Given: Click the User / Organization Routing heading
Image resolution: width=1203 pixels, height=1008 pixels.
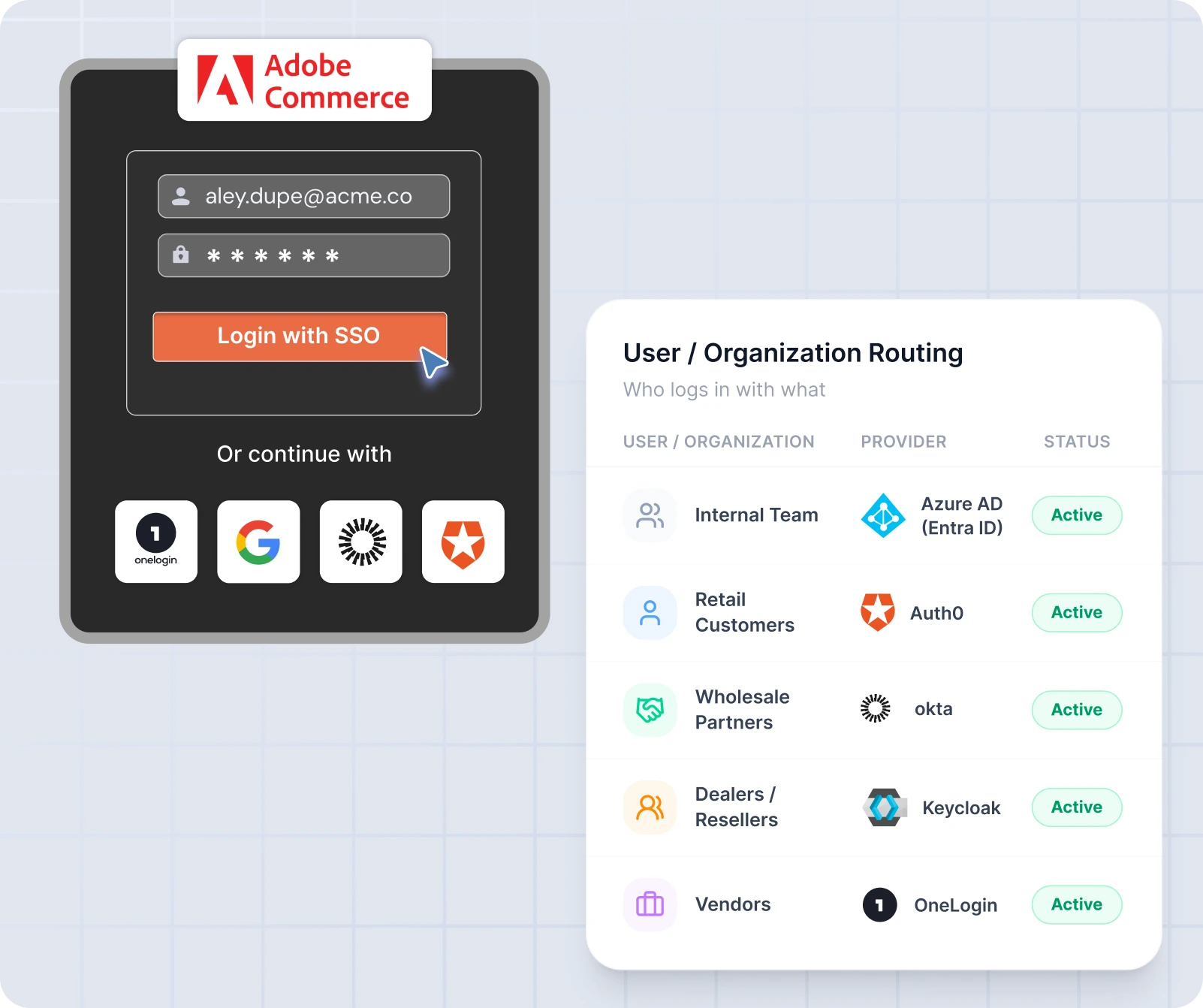Looking at the screenshot, I should point(793,353).
